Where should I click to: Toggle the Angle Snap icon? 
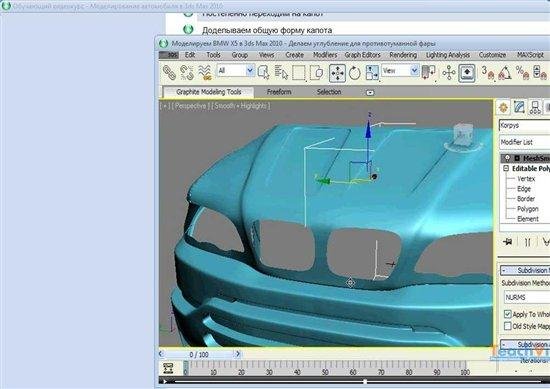[x=505, y=73]
